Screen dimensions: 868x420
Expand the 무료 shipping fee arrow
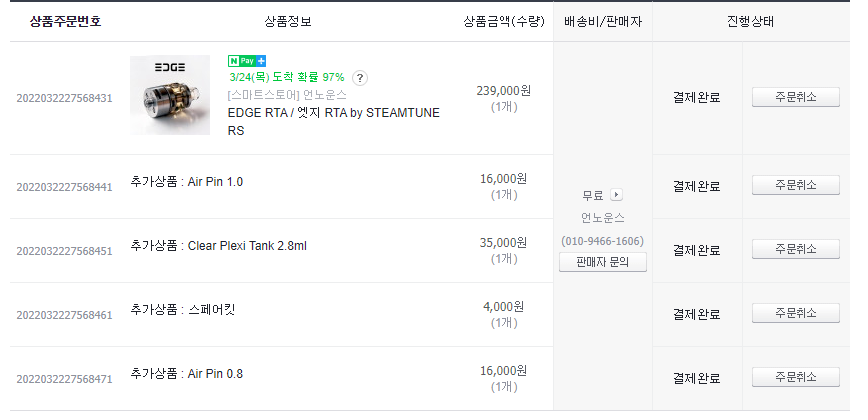tap(616, 195)
